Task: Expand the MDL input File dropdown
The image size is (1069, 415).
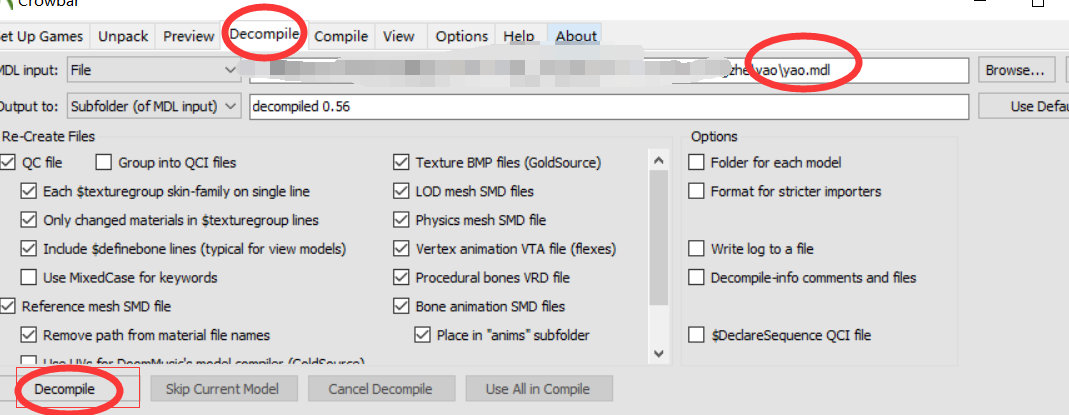Action: (153, 70)
